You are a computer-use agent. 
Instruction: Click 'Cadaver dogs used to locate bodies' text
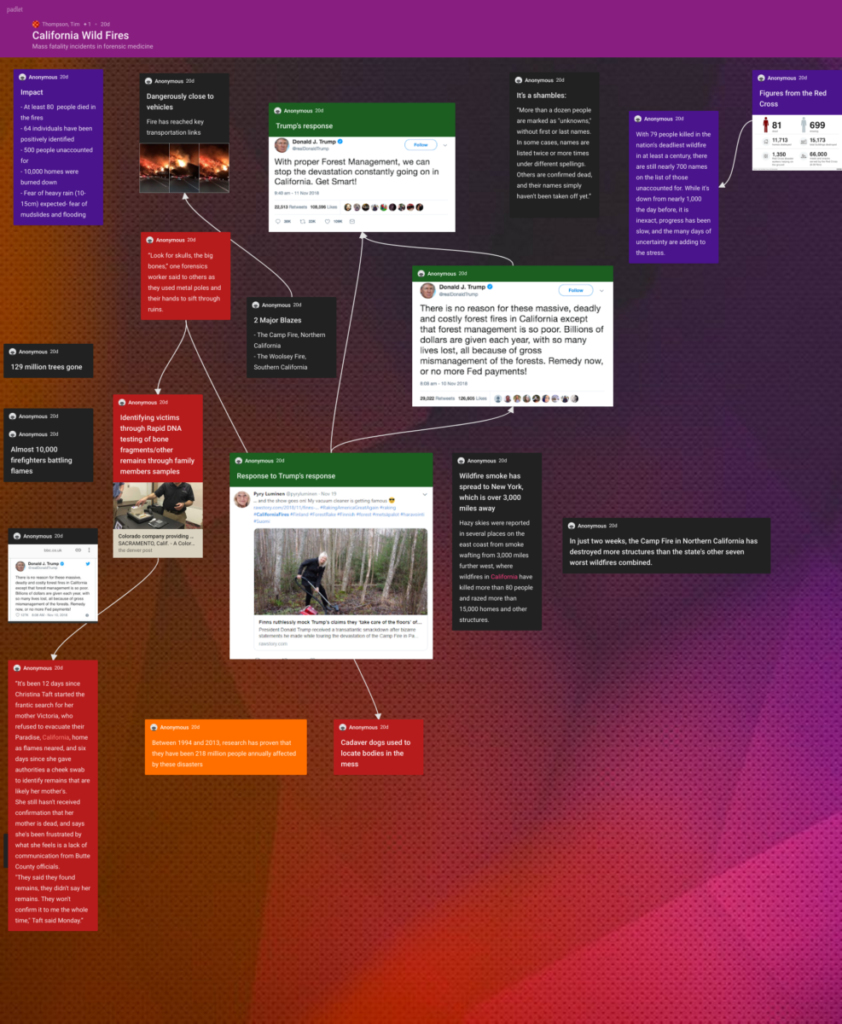click(x=375, y=753)
